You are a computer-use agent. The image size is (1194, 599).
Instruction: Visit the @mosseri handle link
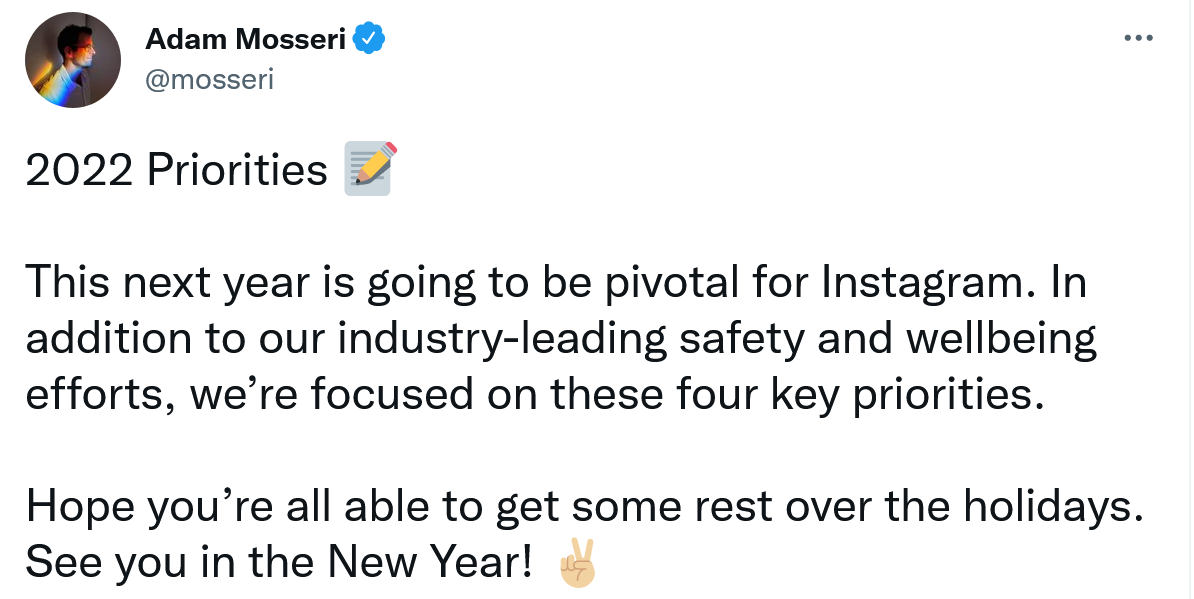coord(209,79)
